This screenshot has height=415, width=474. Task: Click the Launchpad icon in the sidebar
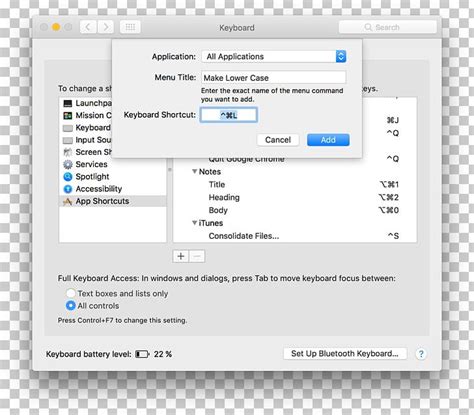(68, 103)
